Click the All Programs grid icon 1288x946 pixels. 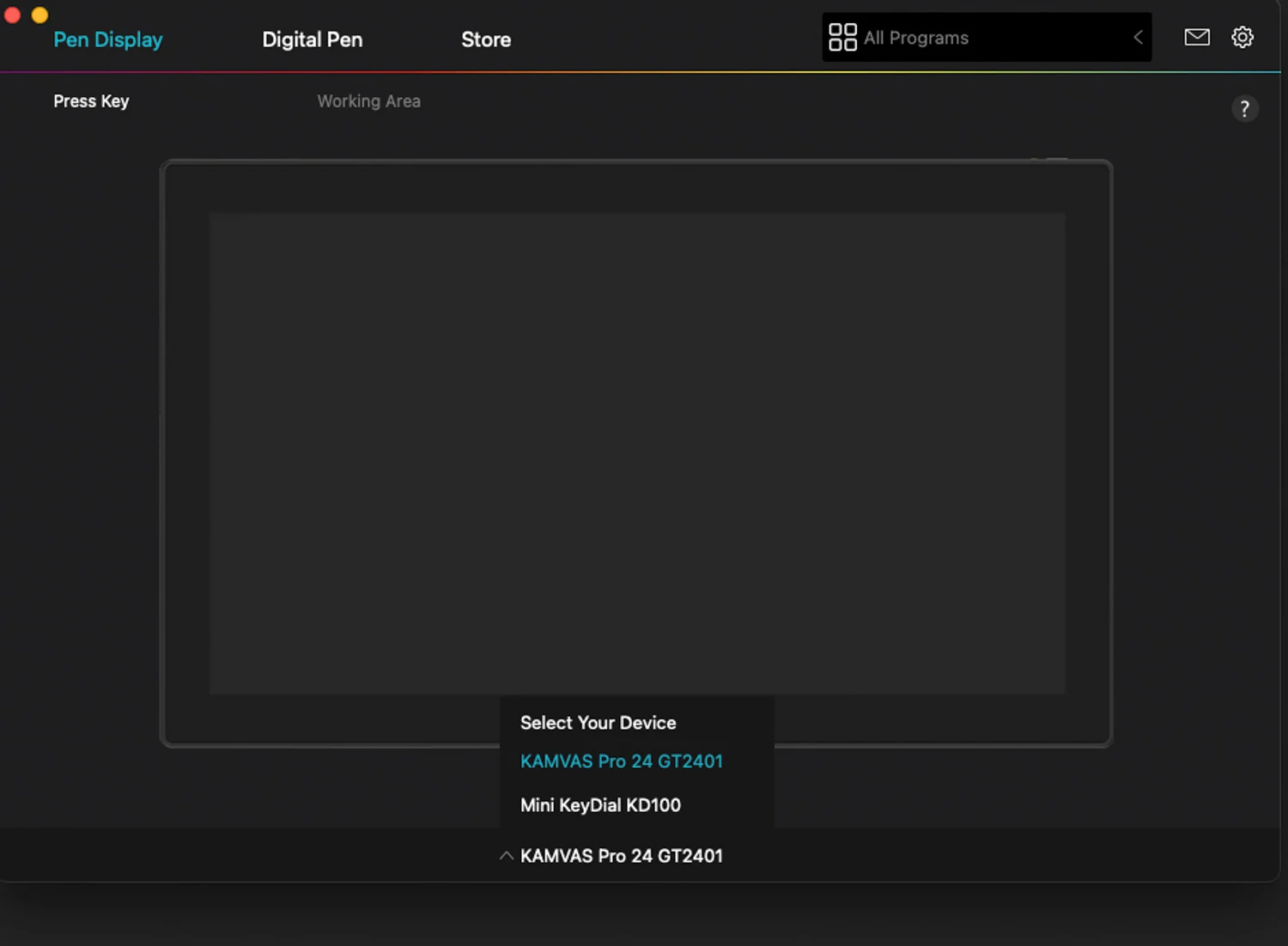tap(842, 37)
